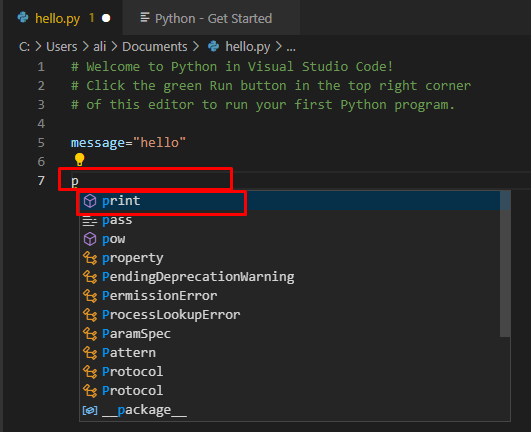This screenshot has width=531, height=432.
Task: Click the Python icon in the breadcrumb
Action: (213, 46)
